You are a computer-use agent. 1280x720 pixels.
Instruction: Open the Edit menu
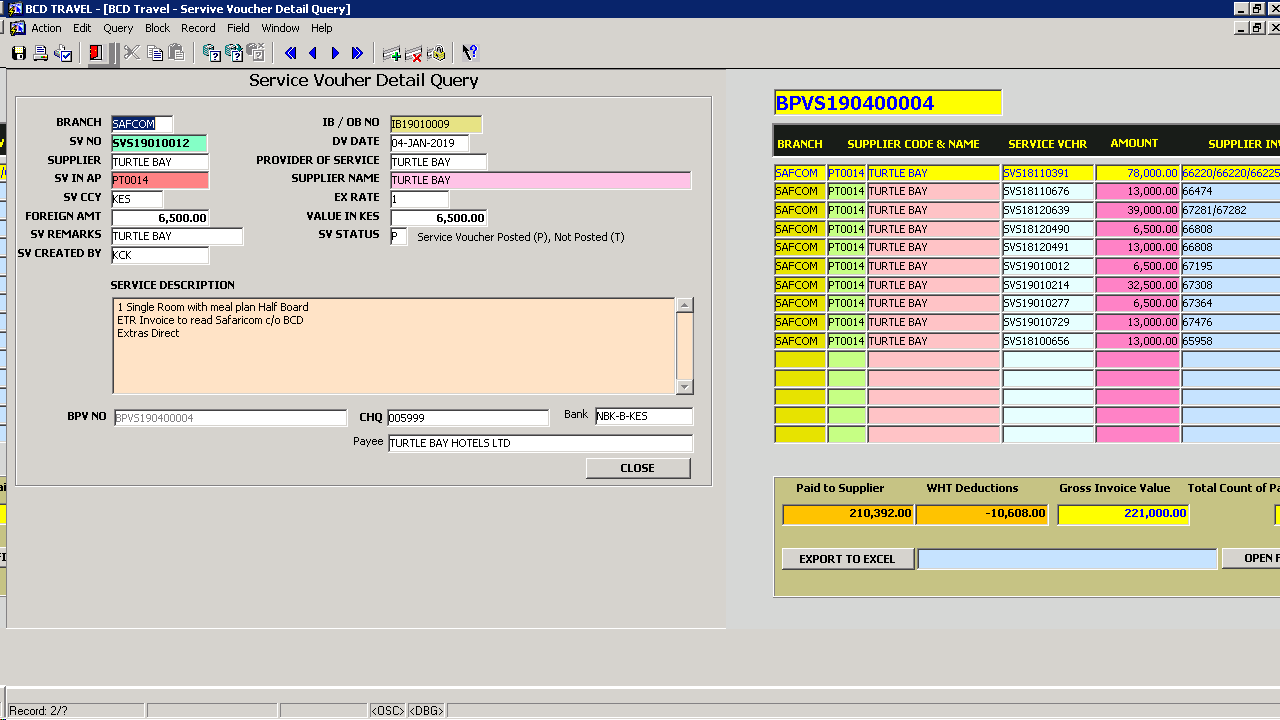click(x=82, y=28)
